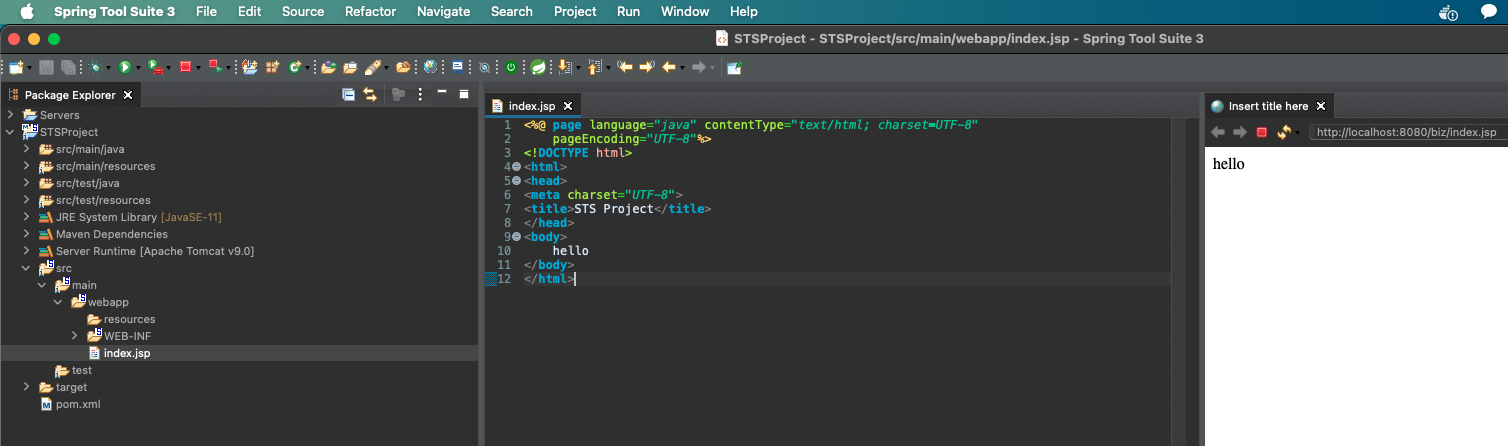Click the Run on Server icon
This screenshot has height=446, width=1508.
(155, 67)
